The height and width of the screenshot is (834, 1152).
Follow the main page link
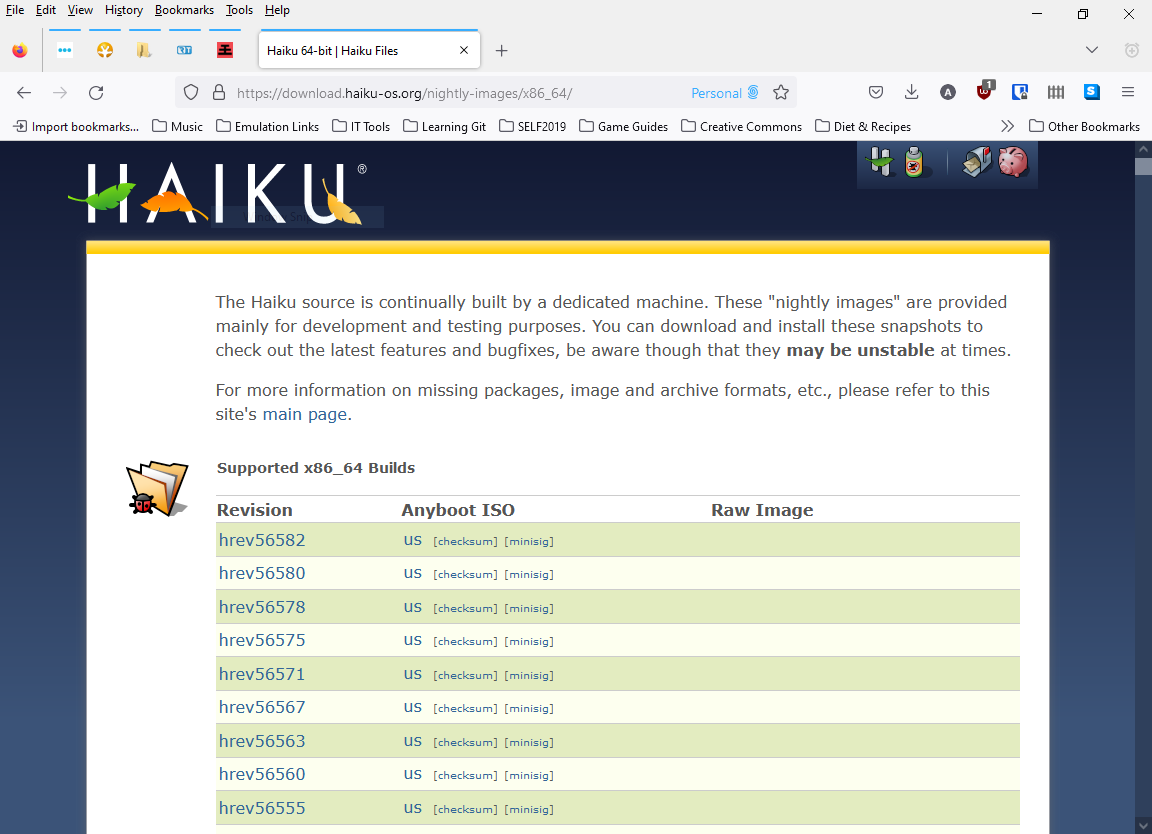click(305, 414)
